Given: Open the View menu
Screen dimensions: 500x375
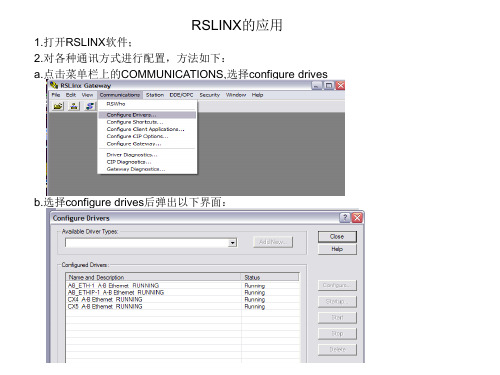Looking at the screenshot, I should coord(87,95).
